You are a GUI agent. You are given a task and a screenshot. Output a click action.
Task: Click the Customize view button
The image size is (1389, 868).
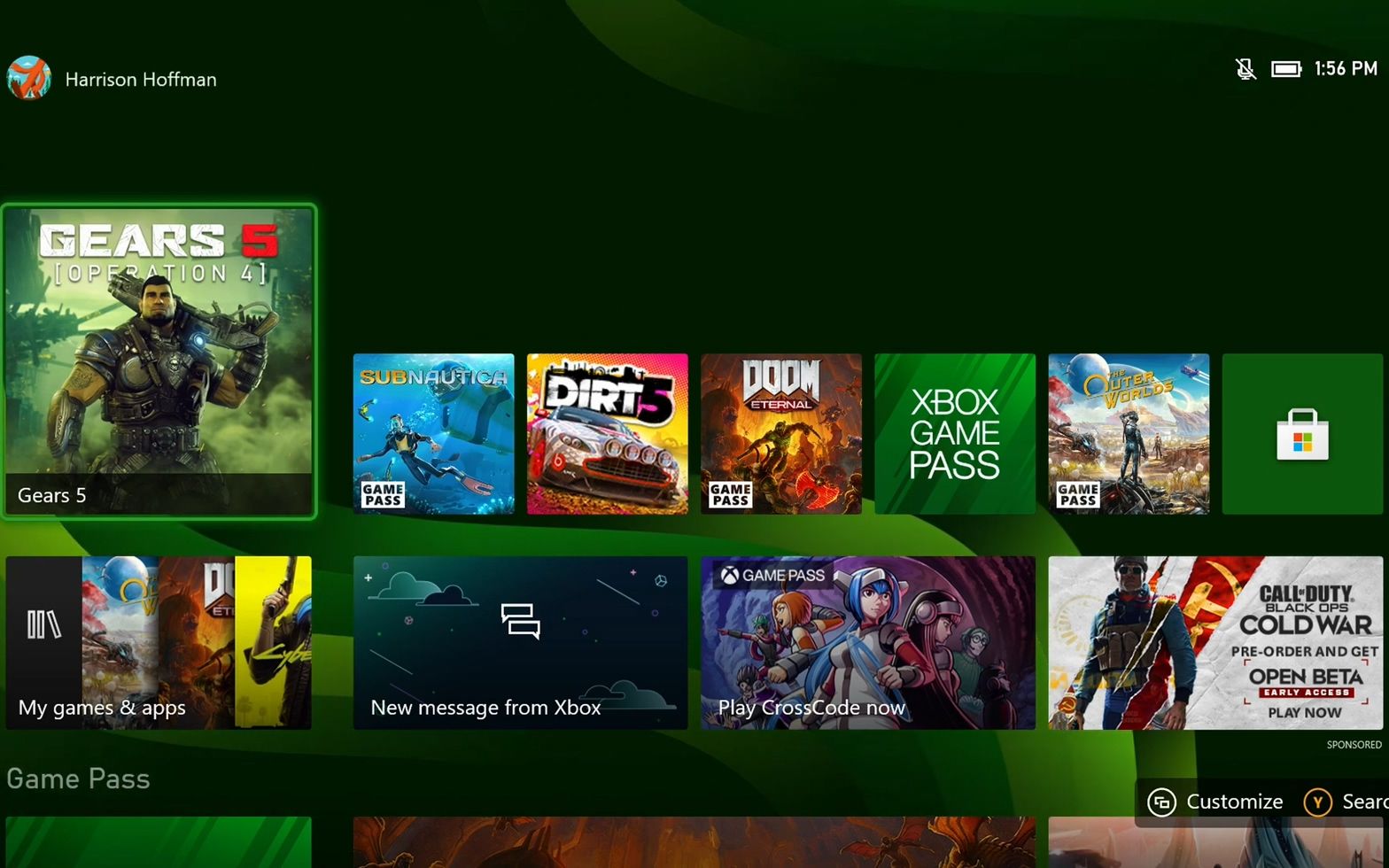(1214, 802)
